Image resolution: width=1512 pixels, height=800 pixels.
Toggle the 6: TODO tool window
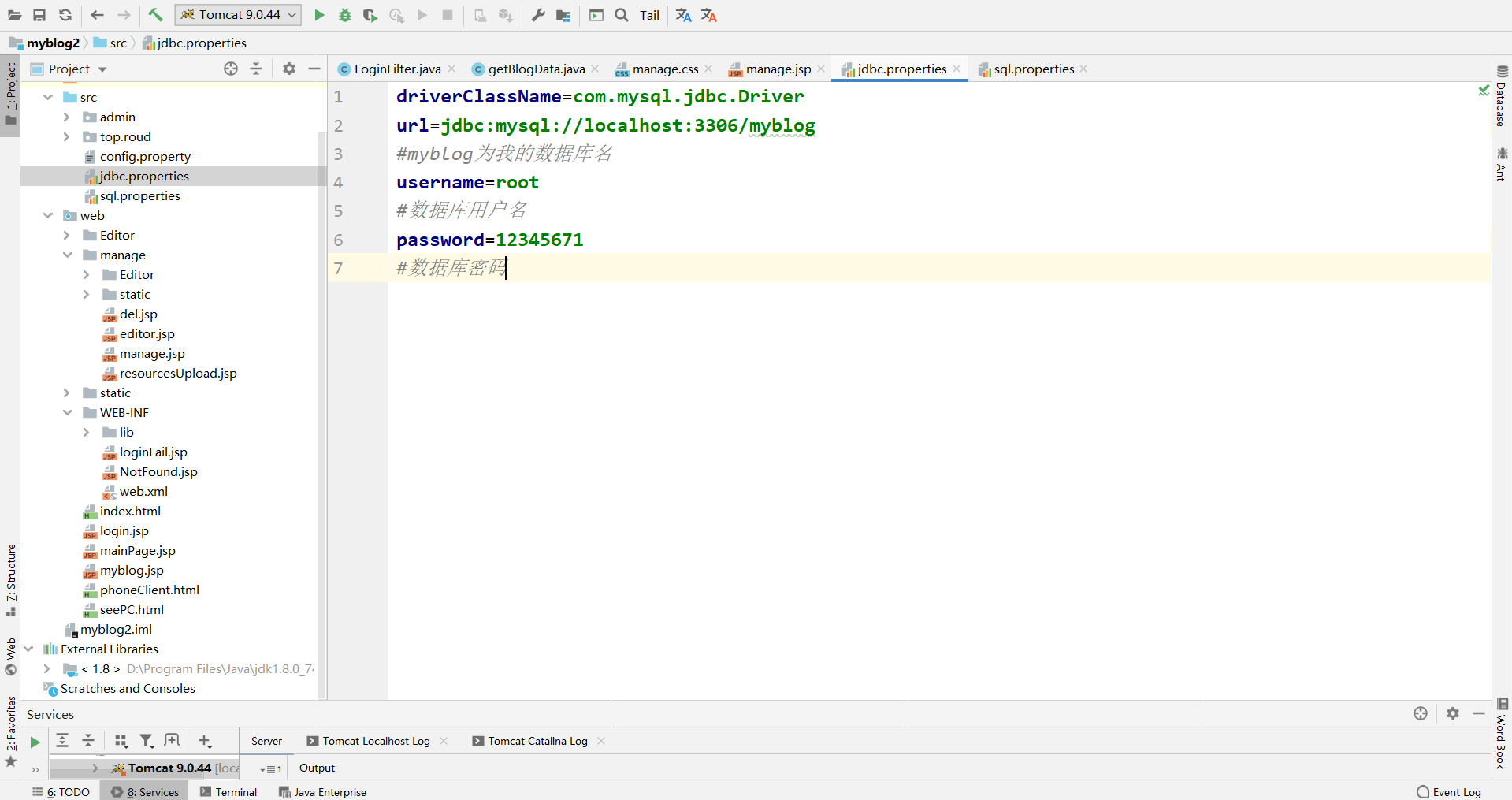61,792
